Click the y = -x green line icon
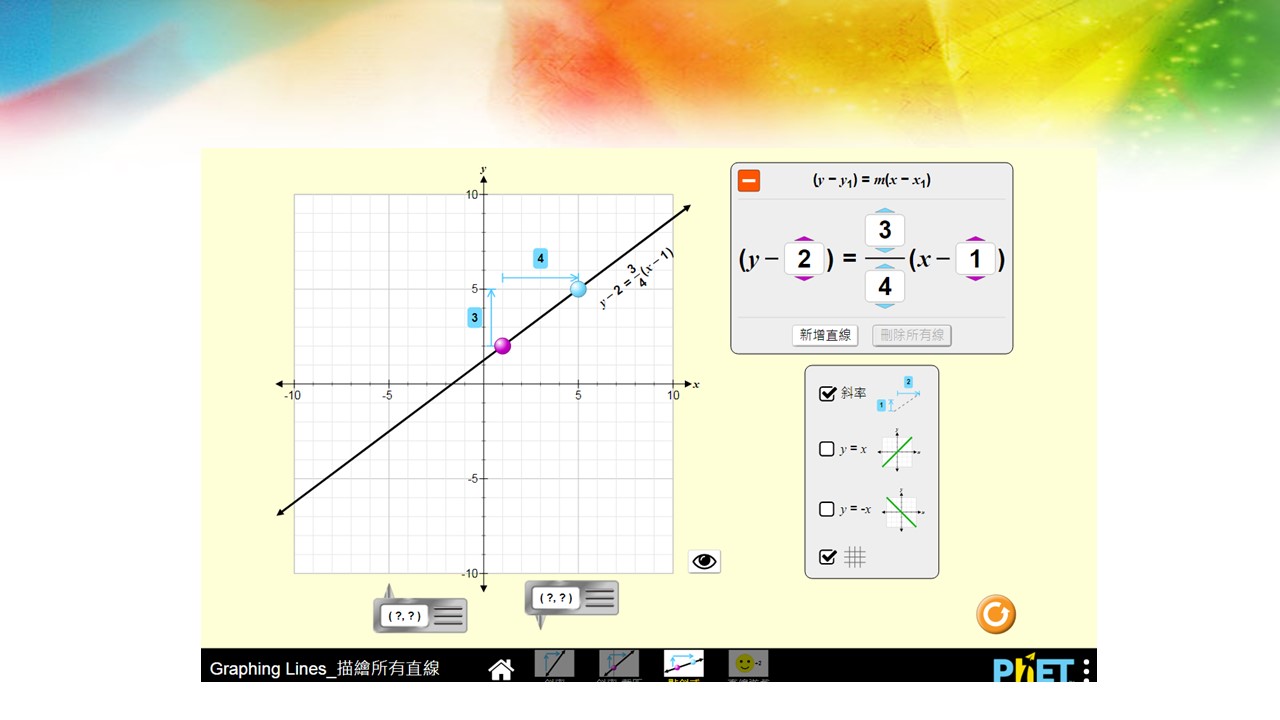 901,511
